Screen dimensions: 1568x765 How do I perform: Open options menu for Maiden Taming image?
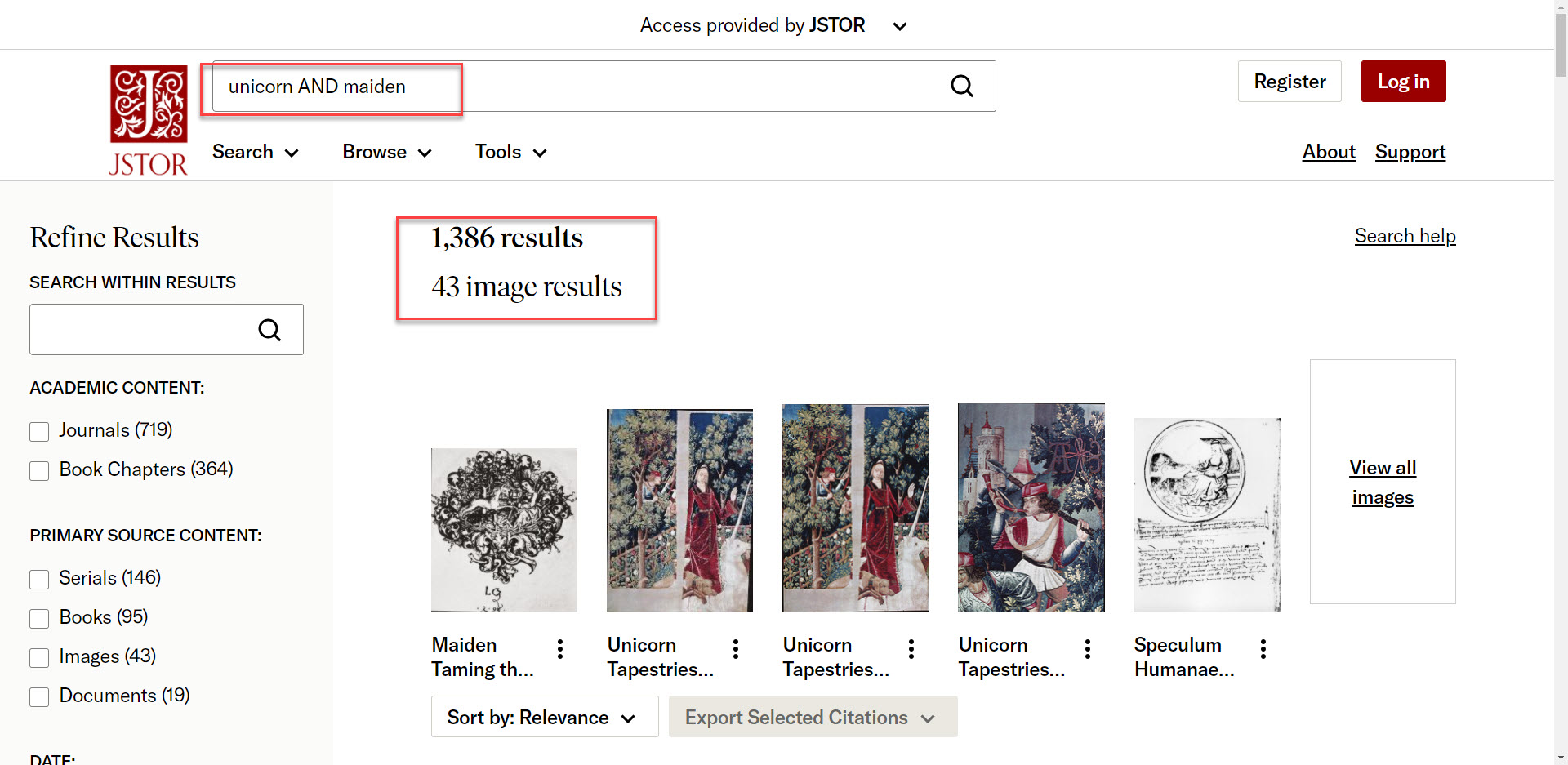pos(560,649)
